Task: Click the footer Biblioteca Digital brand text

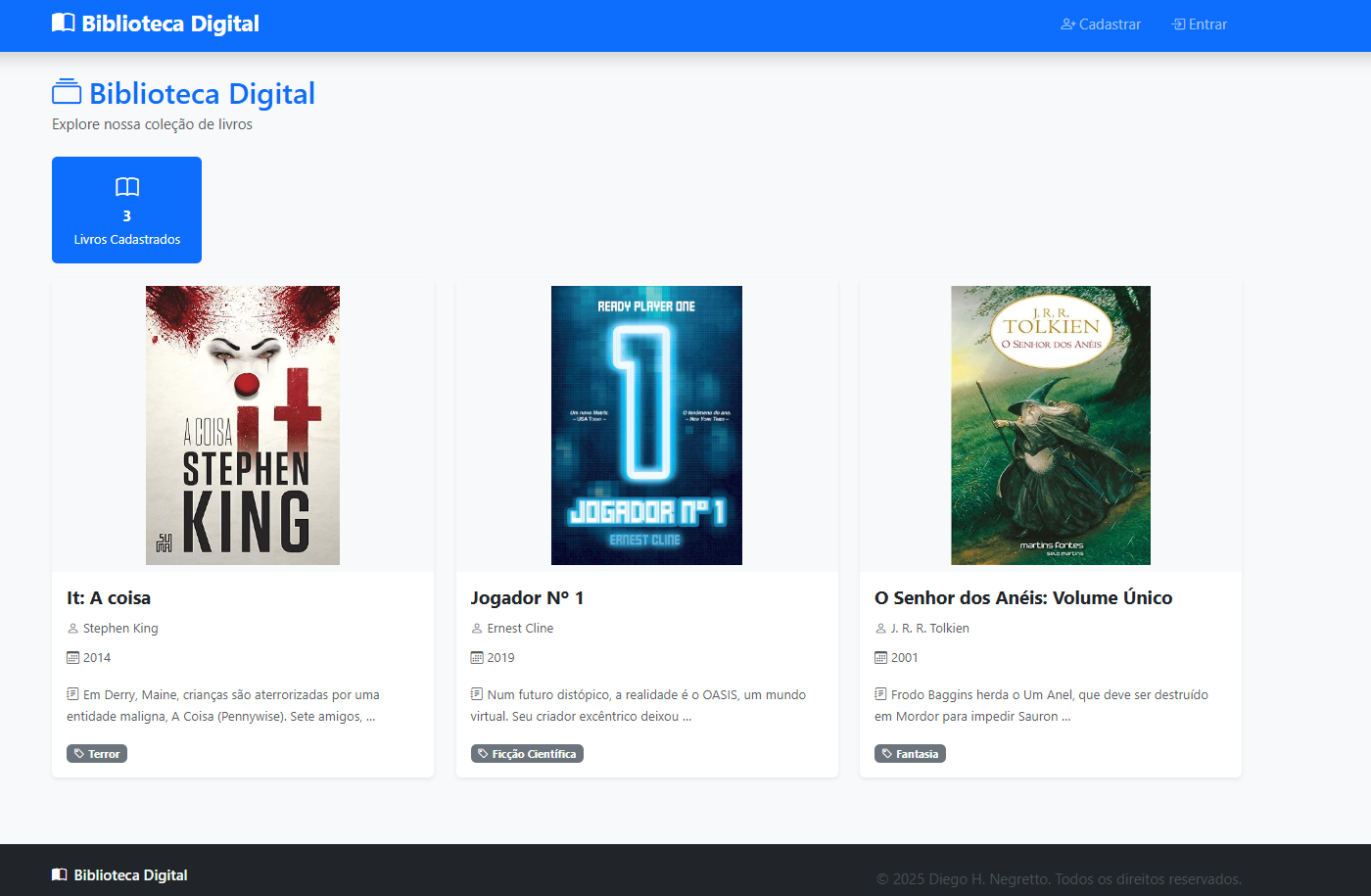Action: (131, 875)
